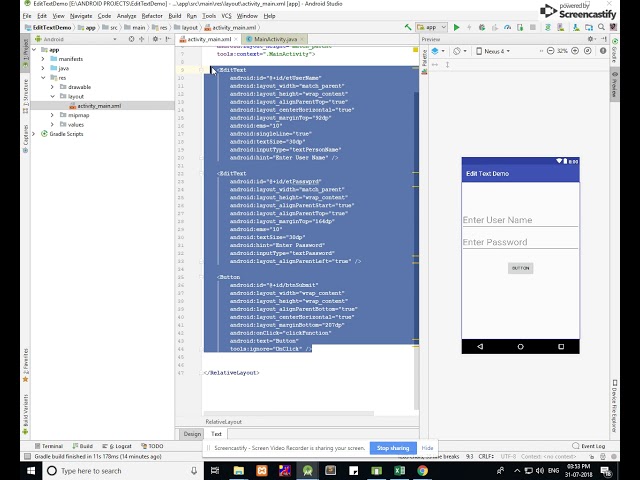Open Chrome from the taskbar
Viewport: 640px width, 480px height.
tap(422, 471)
